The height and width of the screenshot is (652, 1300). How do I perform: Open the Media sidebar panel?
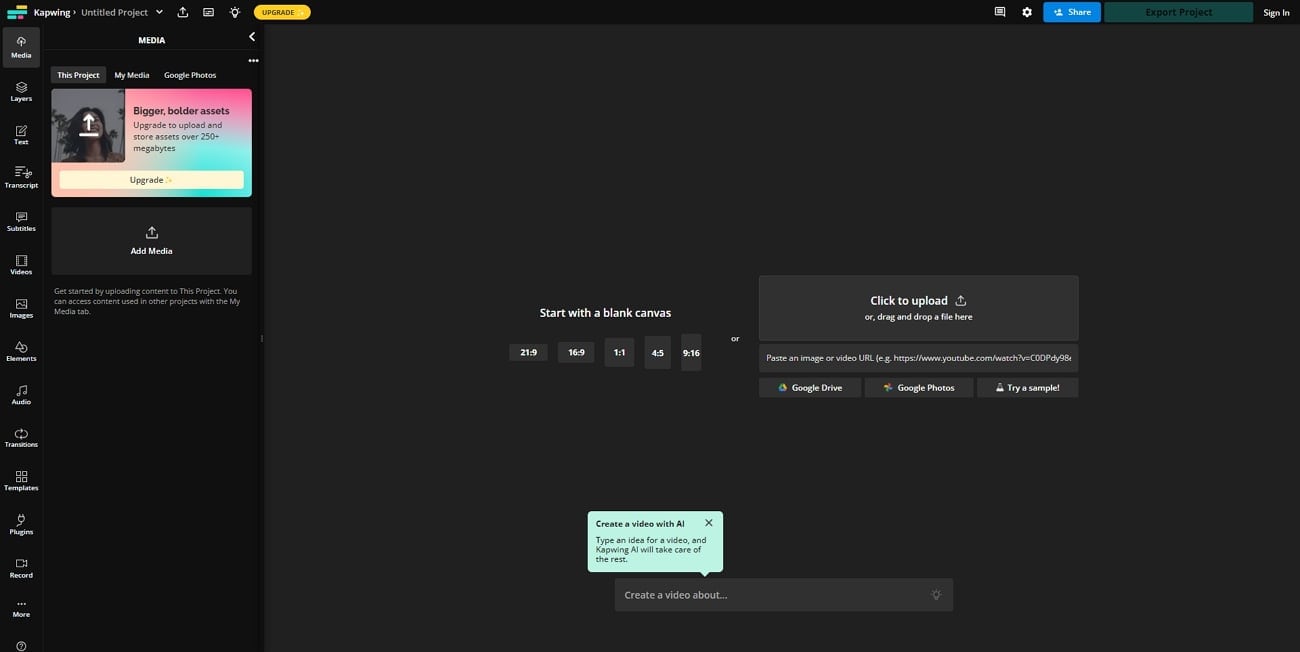21,47
